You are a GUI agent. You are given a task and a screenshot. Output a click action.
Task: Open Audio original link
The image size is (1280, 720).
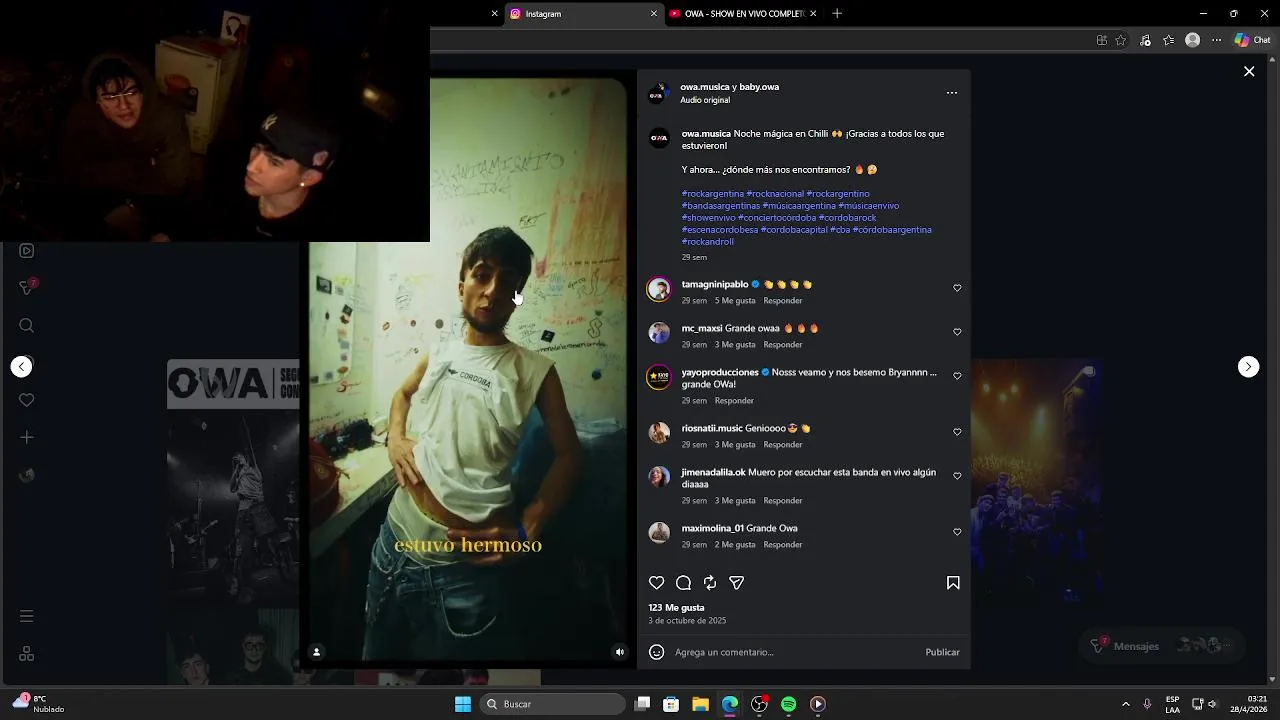705,101
